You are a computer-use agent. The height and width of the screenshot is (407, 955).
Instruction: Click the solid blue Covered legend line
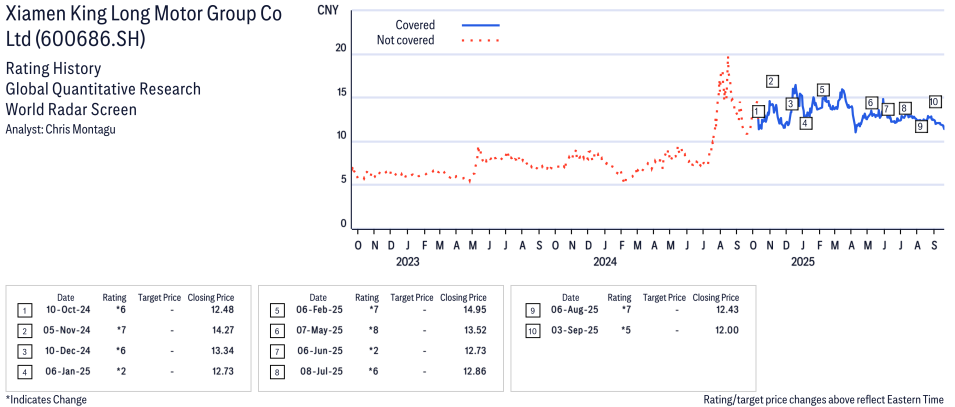coord(480,25)
